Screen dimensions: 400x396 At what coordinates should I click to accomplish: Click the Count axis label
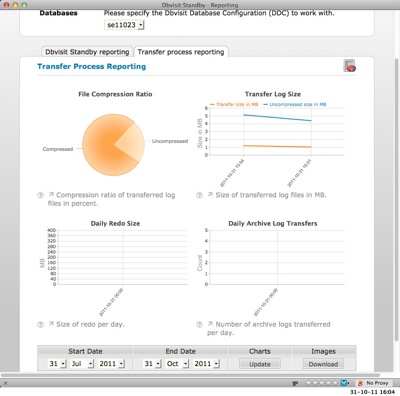point(200,263)
